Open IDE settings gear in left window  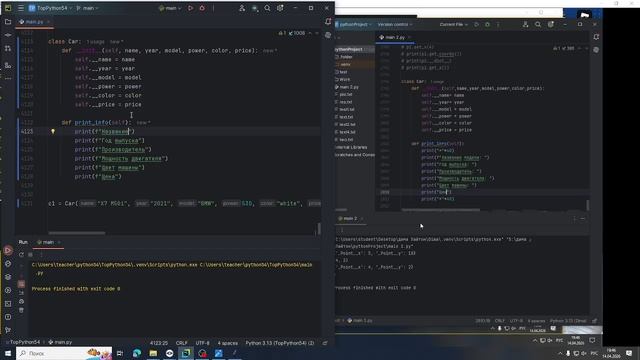[x=280, y=8]
